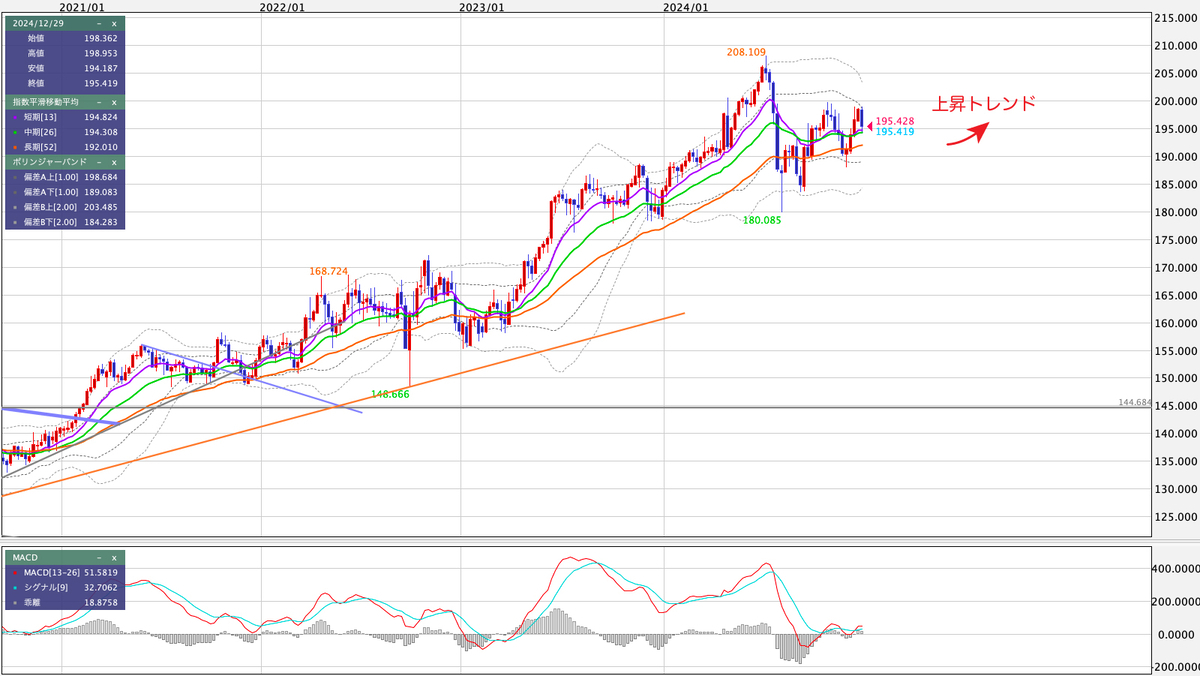Click the 偏差B下[2.00] color marker
The width and height of the screenshot is (1200, 676).
coord(13,221)
